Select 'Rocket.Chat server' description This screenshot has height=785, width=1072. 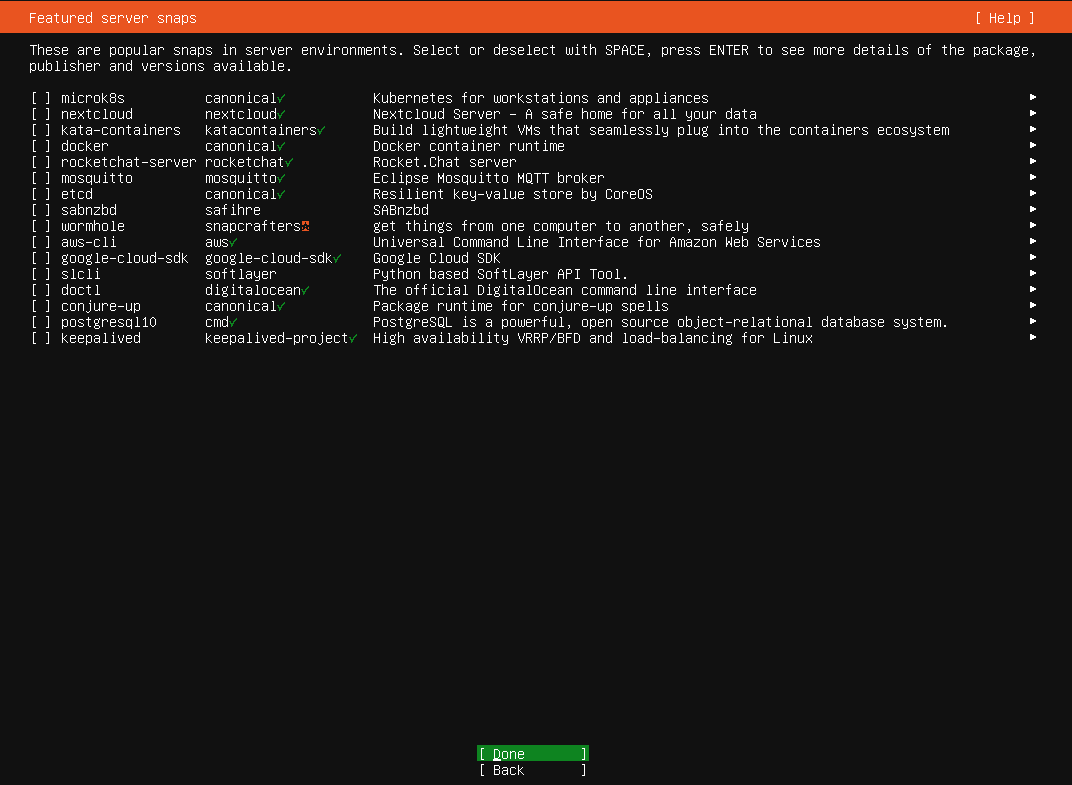tap(445, 162)
